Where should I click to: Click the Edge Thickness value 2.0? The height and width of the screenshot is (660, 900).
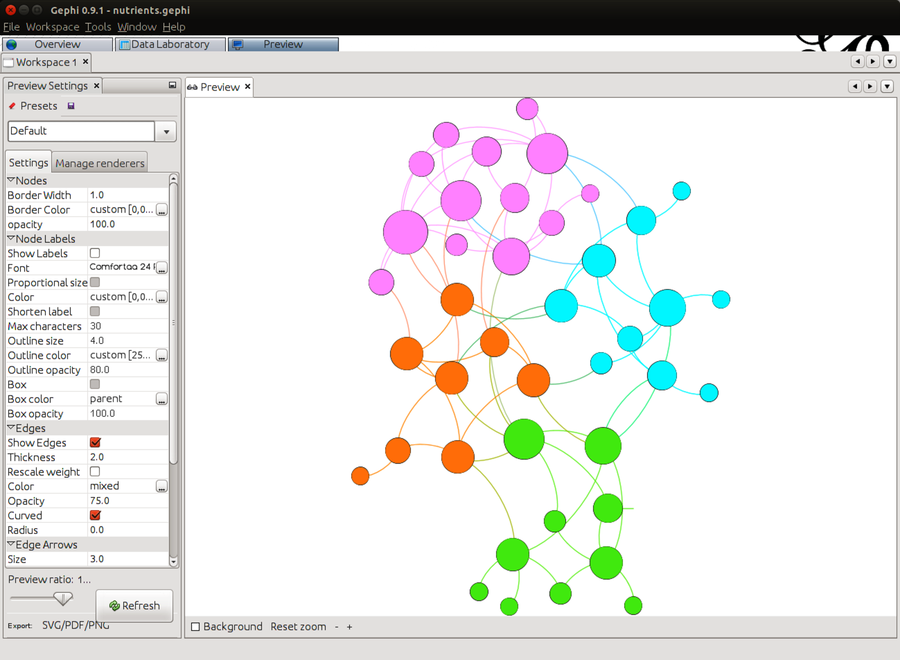pos(127,457)
